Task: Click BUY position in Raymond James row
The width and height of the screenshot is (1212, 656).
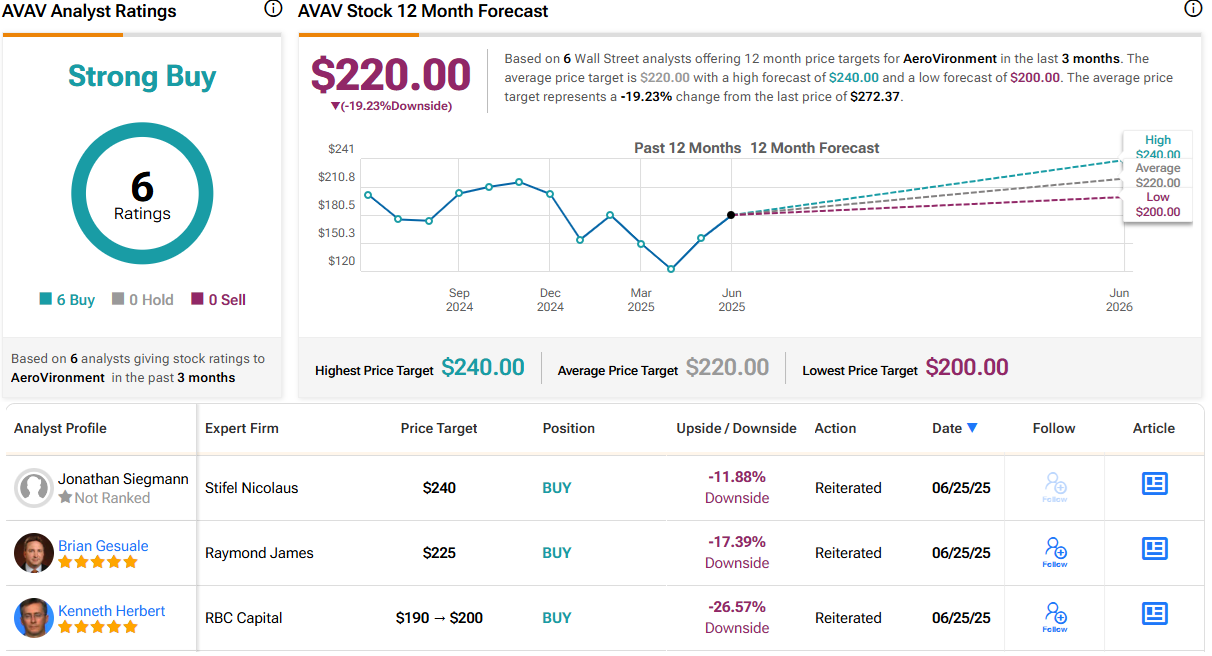Action: coord(557,553)
